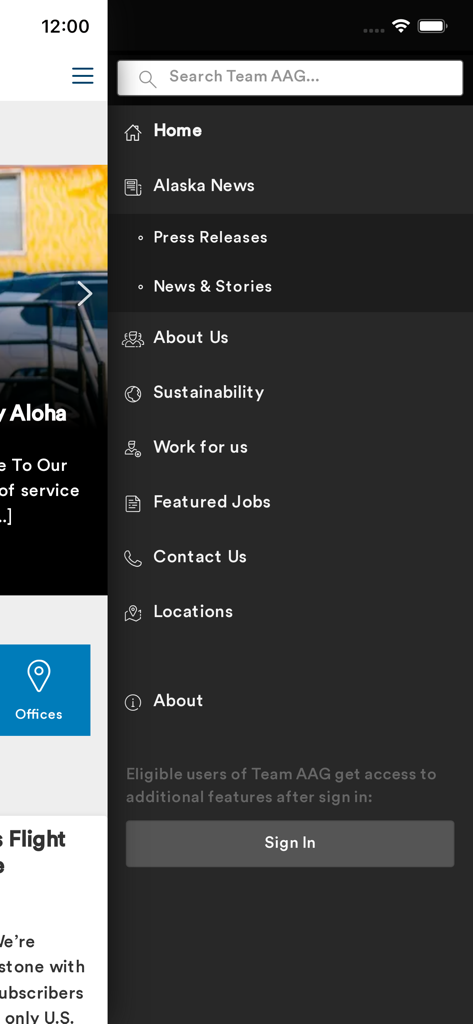The width and height of the screenshot is (473, 1024).
Task: Advance the carousel with right chevron
Action: (x=85, y=294)
